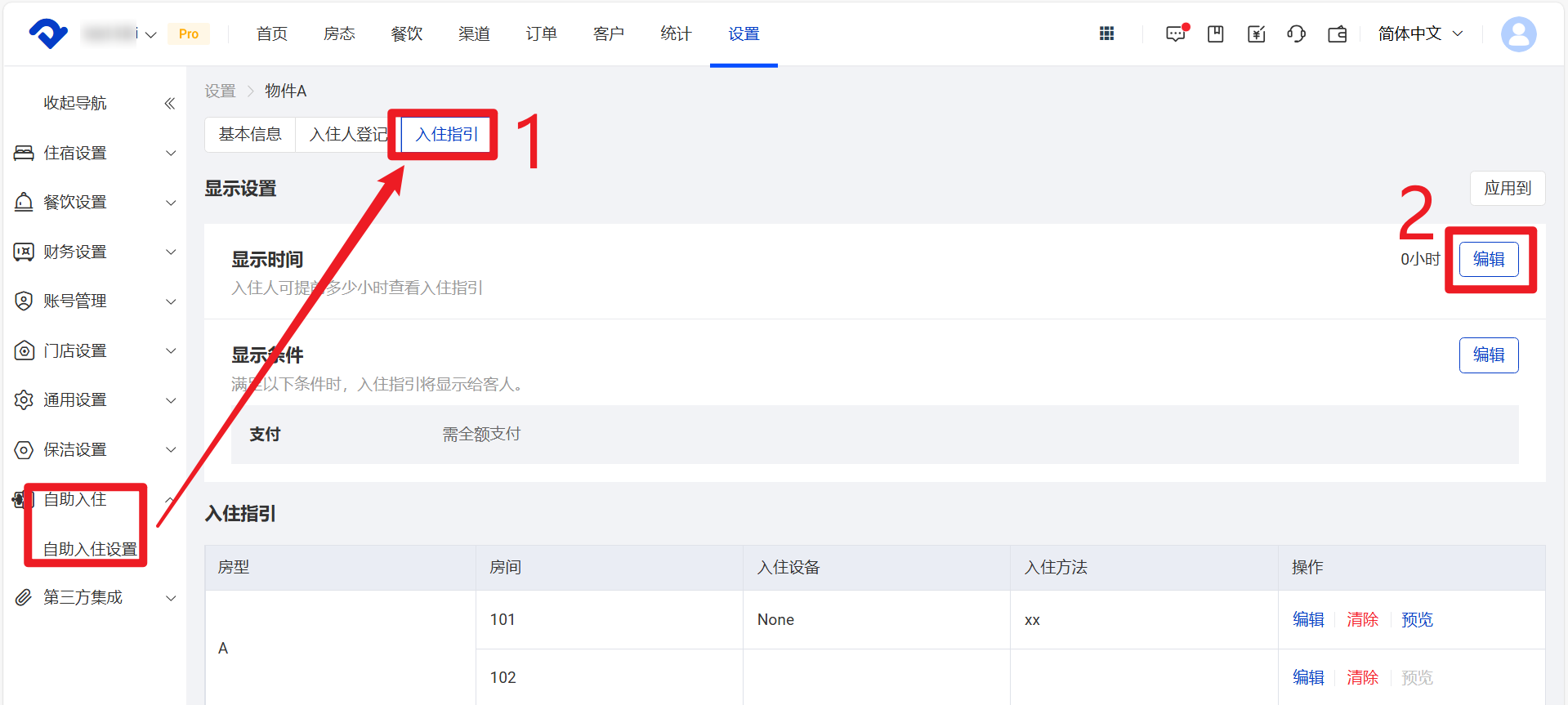Switch to the 基本信息 tab
1568x705 pixels.
[x=250, y=134]
